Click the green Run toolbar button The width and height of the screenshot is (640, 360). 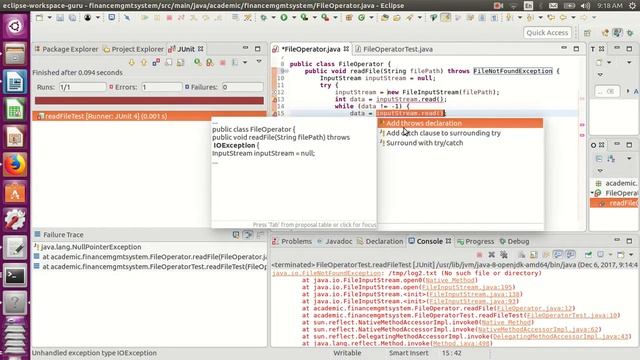pyautogui.click(x=284, y=18)
